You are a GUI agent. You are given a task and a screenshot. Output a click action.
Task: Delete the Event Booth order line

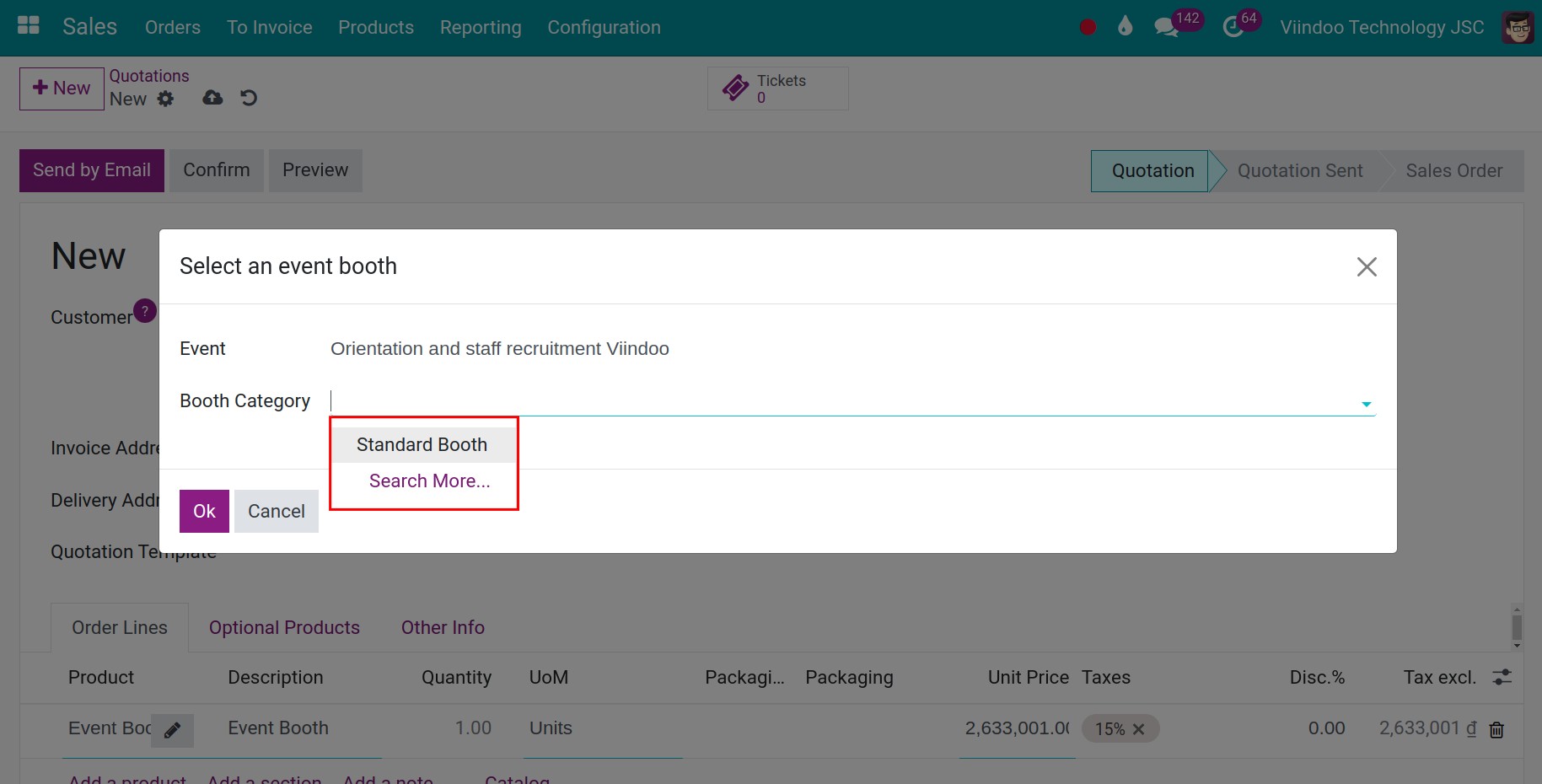pyautogui.click(x=1496, y=730)
